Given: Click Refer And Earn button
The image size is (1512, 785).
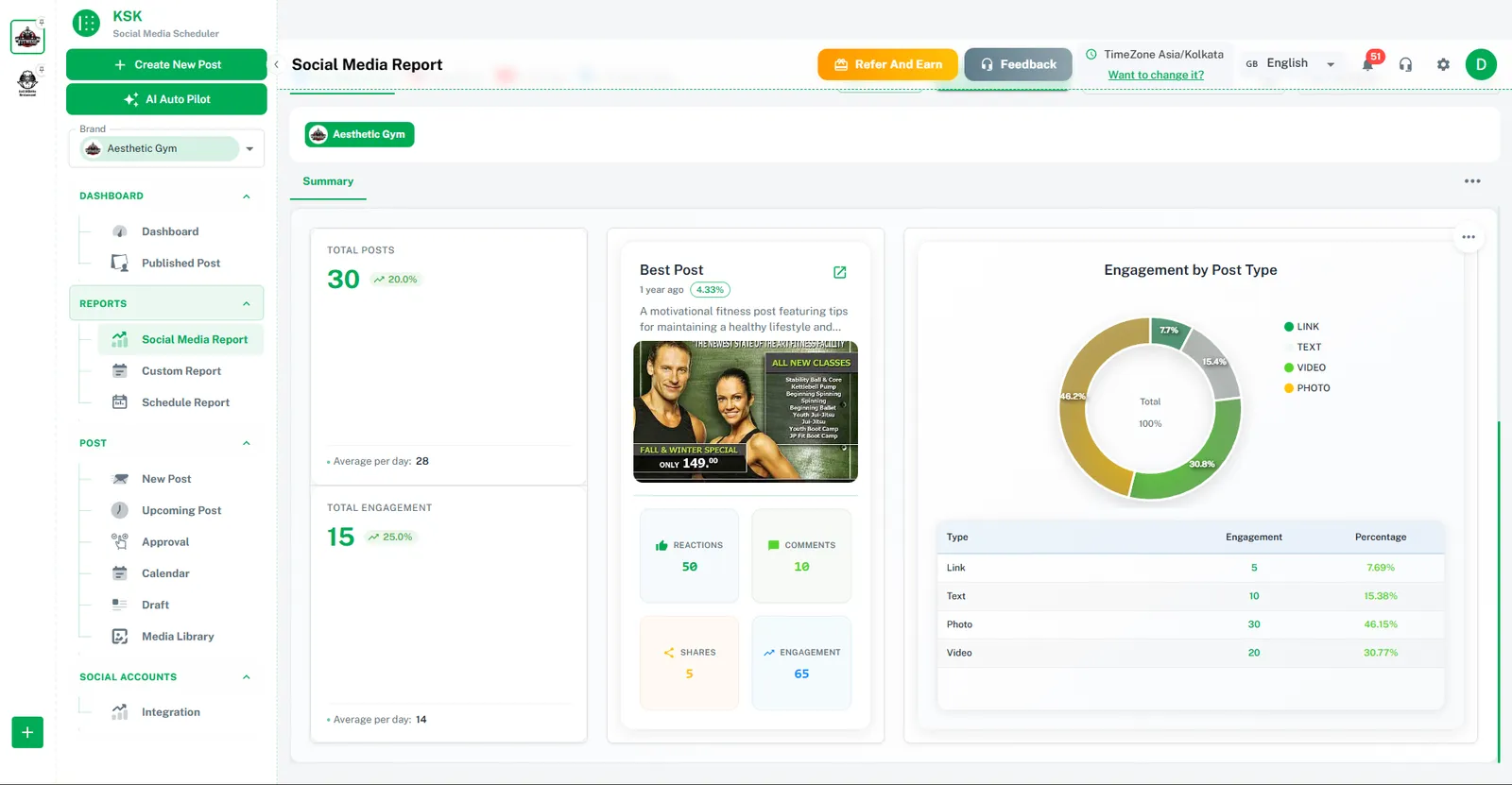Looking at the screenshot, I should pos(887,64).
